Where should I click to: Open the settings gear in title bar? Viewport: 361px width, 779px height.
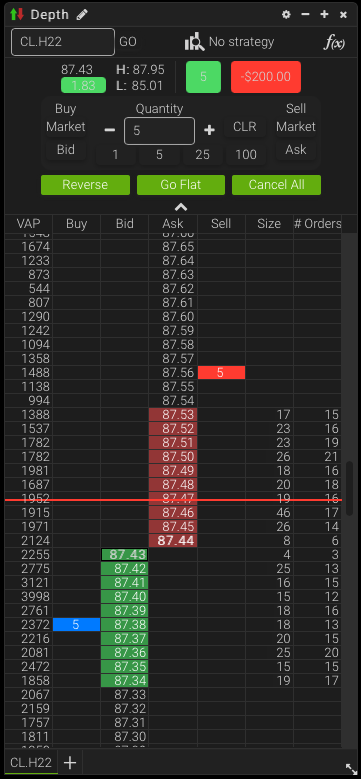[286, 14]
